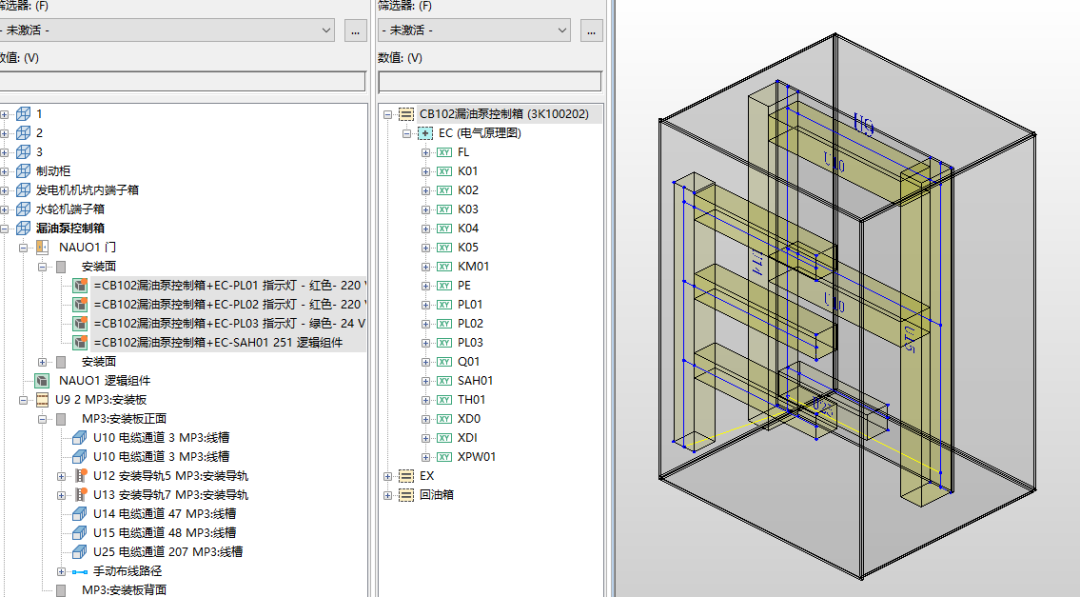Click right panel filter ellipsis button
Screen dimensions: 1080x597
591,30
